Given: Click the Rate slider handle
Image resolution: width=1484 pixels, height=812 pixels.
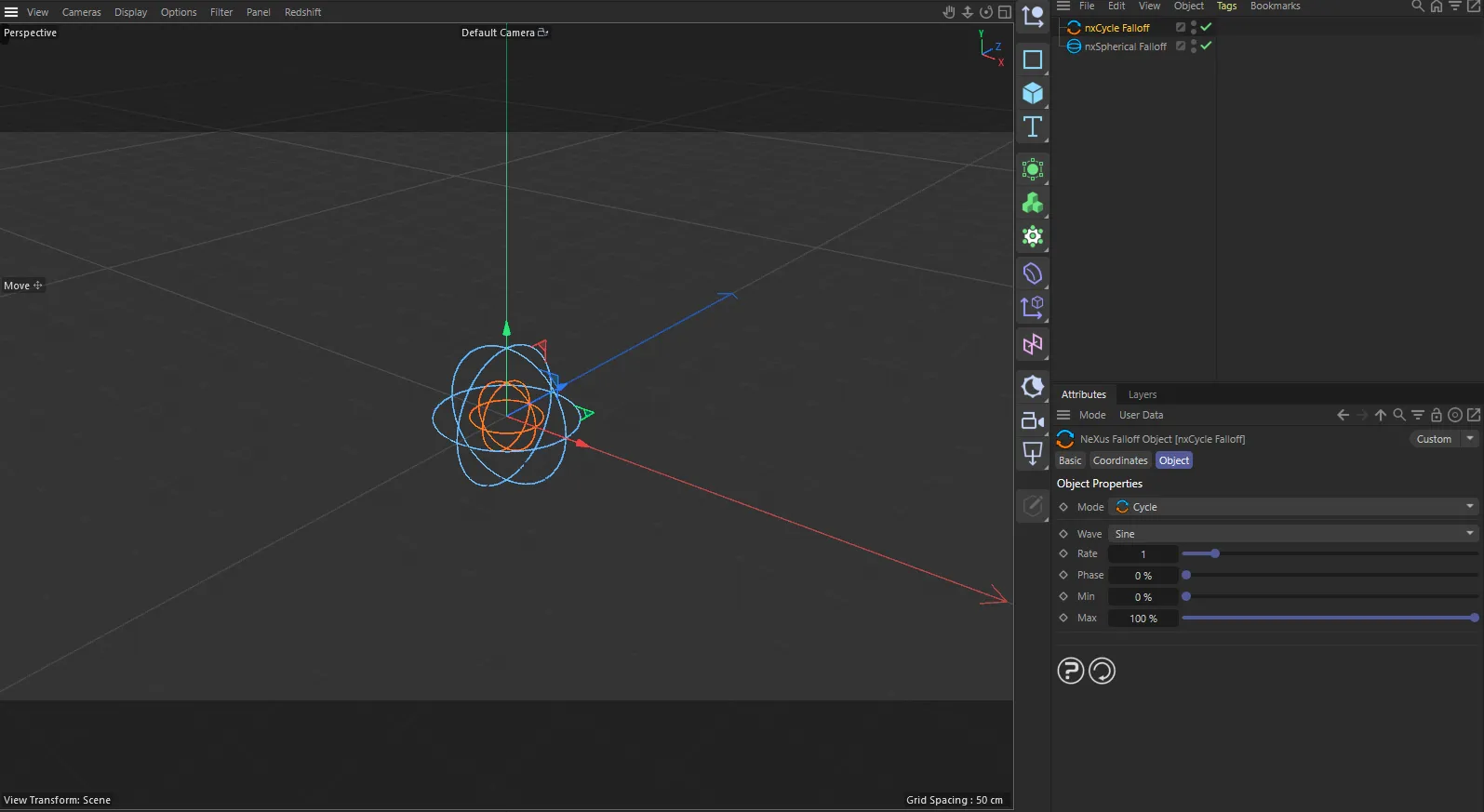Looking at the screenshot, I should pos(1215,553).
